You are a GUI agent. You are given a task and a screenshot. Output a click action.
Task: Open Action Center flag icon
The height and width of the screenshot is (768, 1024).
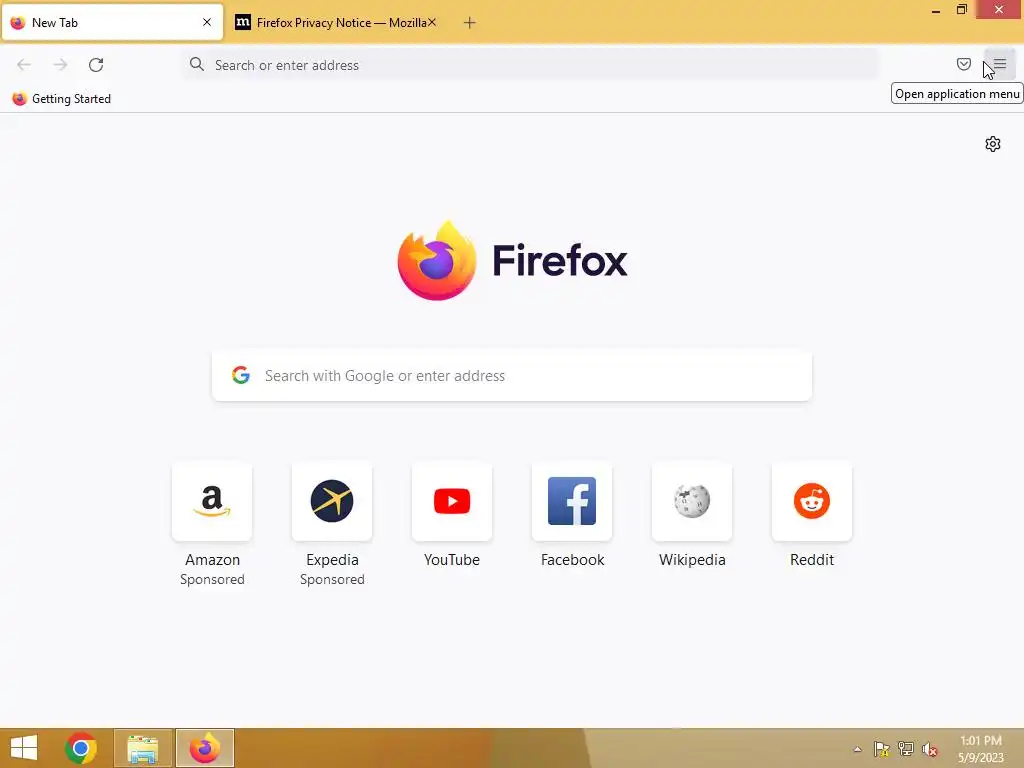point(882,749)
